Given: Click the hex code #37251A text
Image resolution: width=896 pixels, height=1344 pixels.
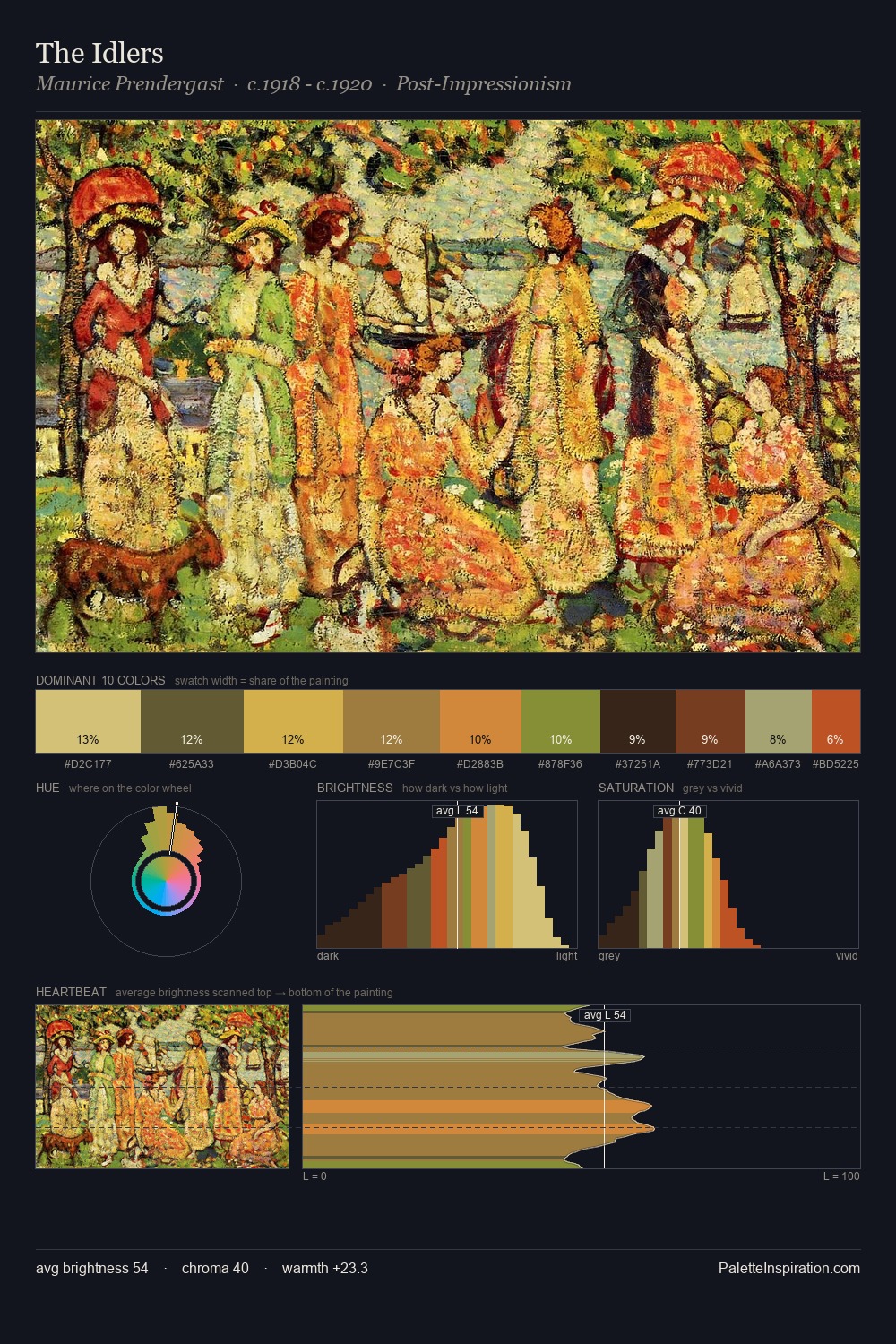Looking at the screenshot, I should (638, 764).
